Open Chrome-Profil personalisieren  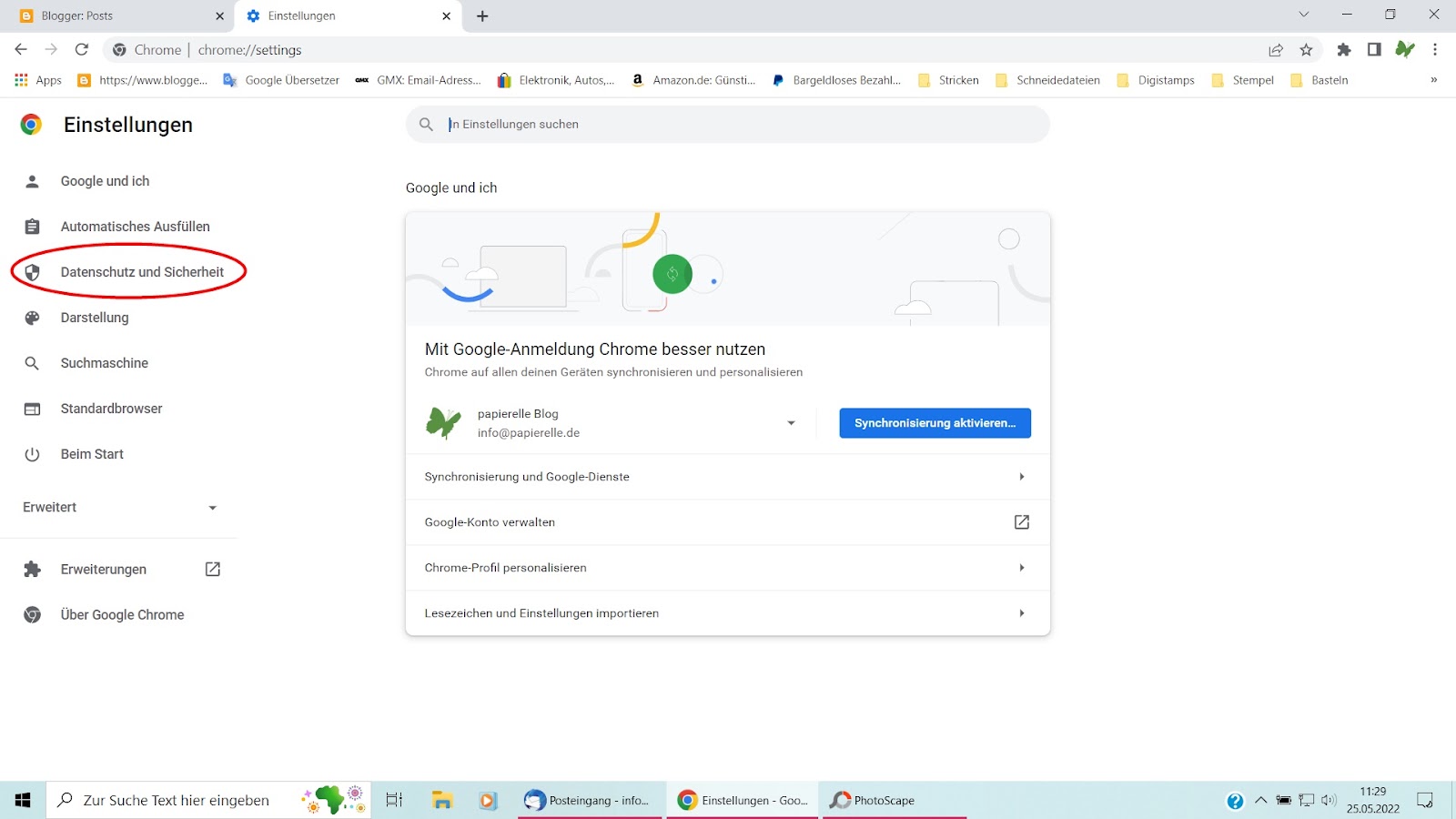(728, 568)
